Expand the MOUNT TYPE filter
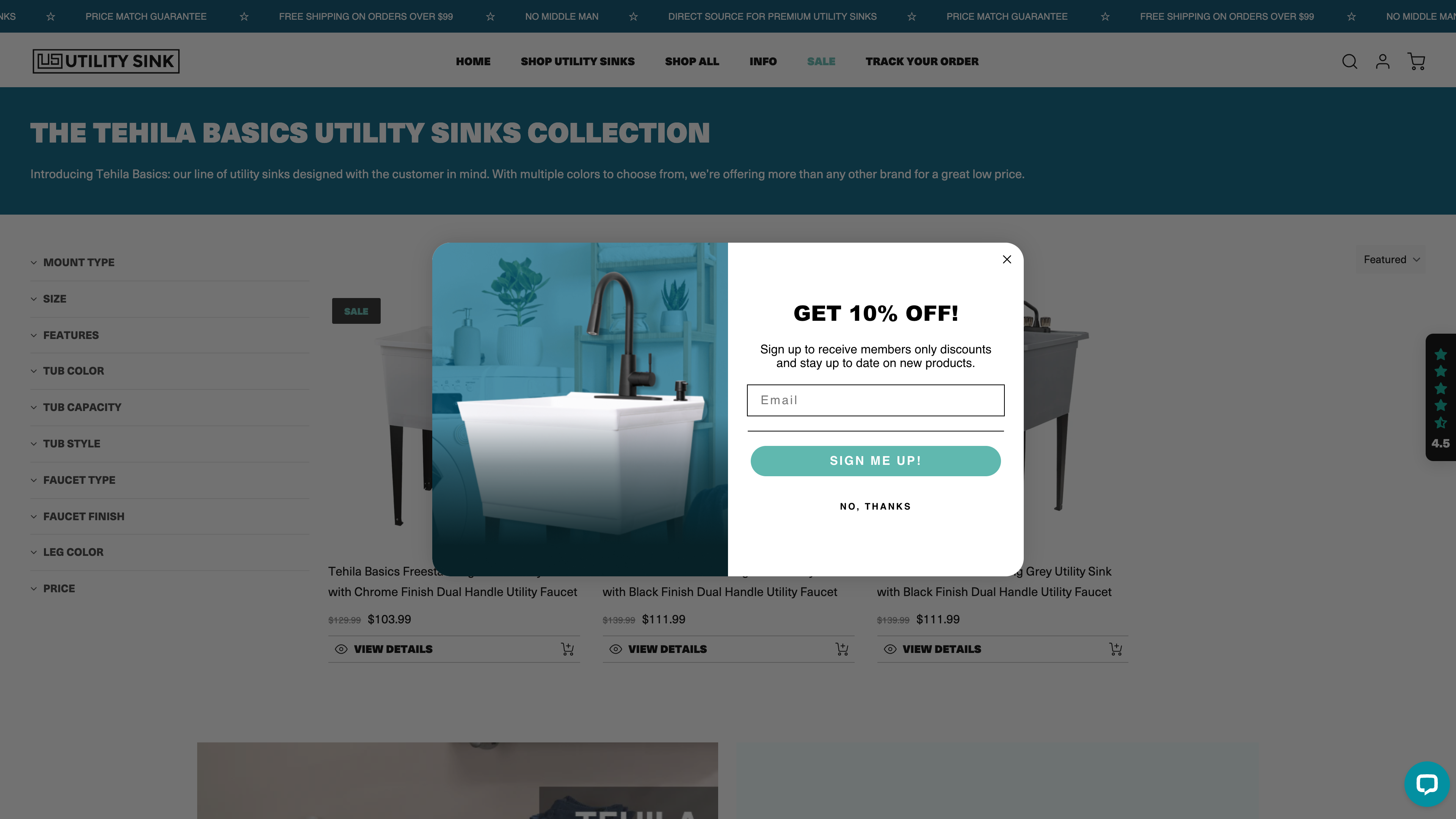 78,262
